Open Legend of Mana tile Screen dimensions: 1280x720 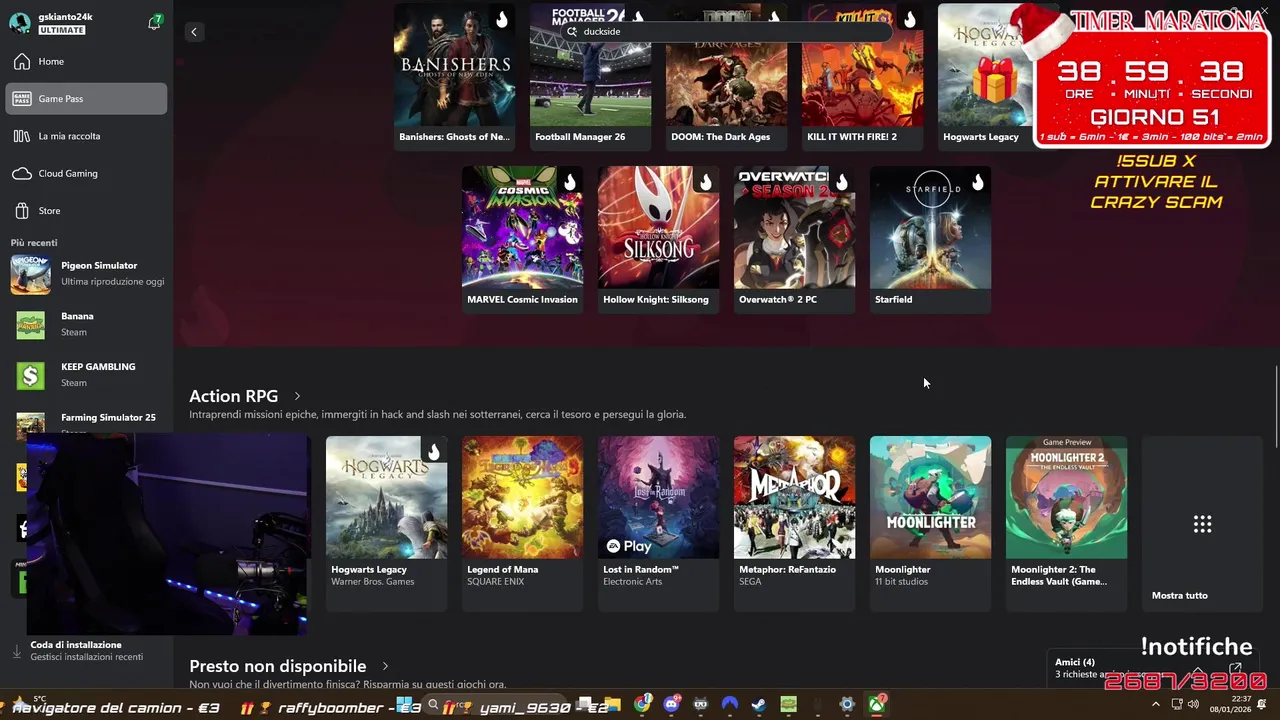coord(523,523)
